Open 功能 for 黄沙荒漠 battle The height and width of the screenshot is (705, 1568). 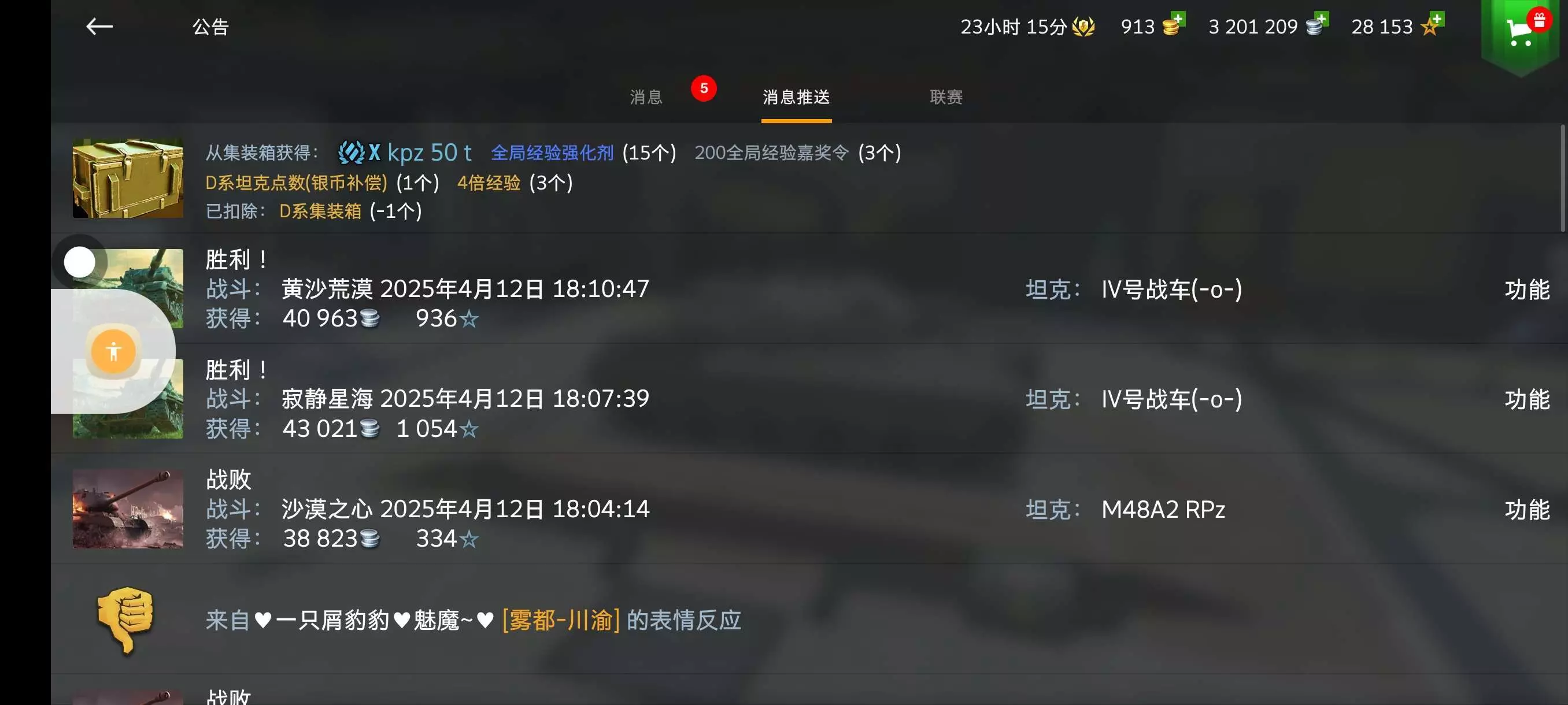coord(1527,290)
